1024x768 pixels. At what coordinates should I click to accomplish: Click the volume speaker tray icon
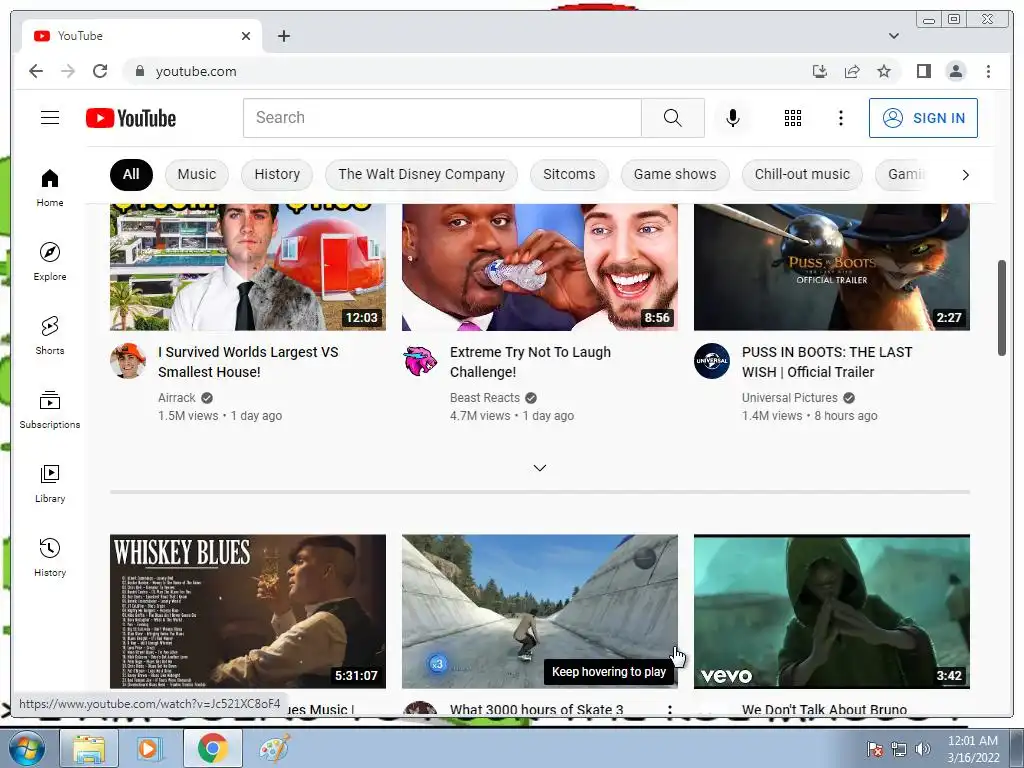click(922, 749)
